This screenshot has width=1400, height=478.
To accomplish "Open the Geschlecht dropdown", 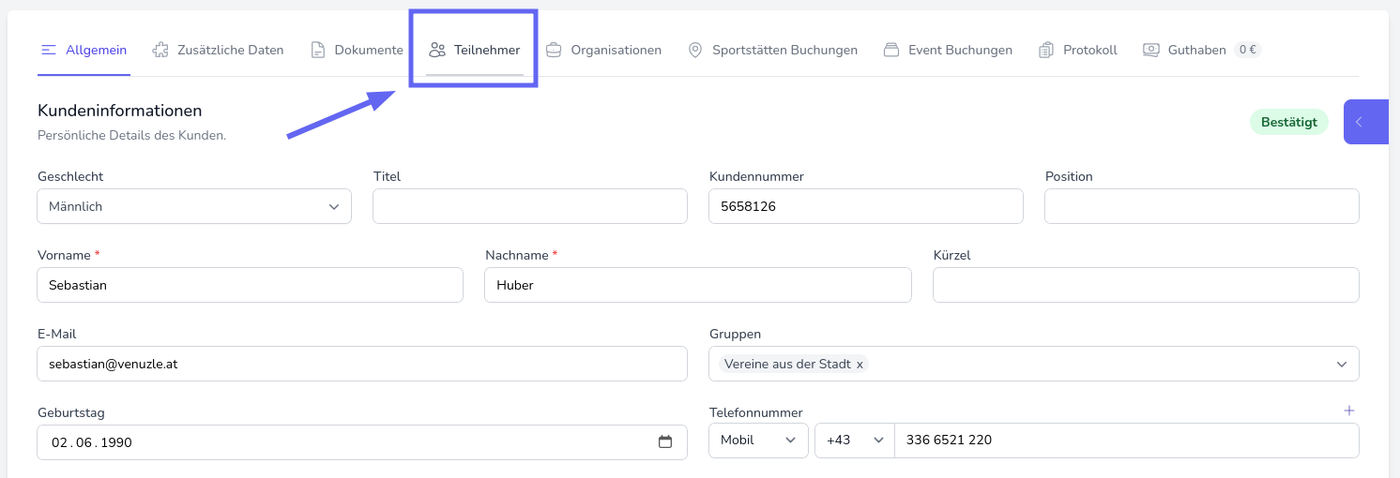I will click(x=194, y=207).
